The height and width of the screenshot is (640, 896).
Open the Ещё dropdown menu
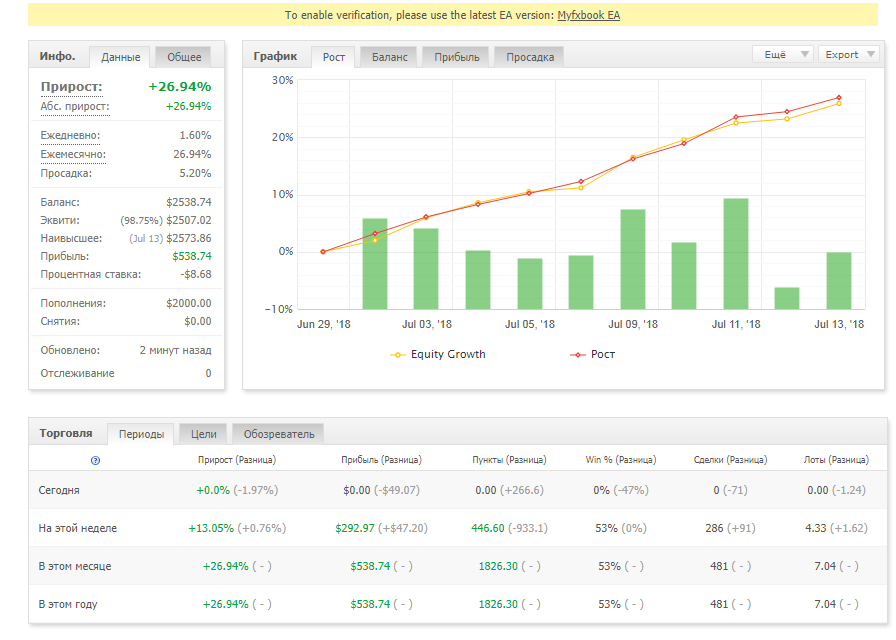pos(783,55)
